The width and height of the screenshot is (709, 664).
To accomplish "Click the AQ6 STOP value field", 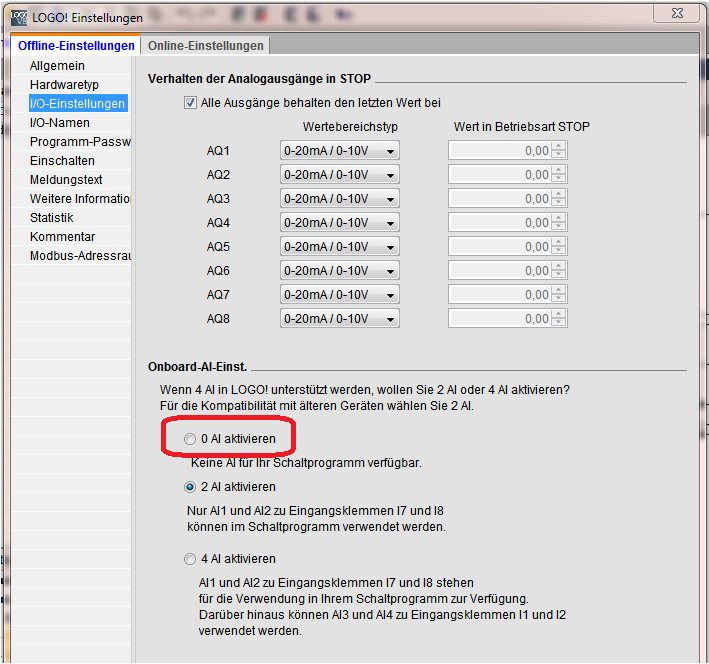I will pyautogui.click(x=500, y=270).
